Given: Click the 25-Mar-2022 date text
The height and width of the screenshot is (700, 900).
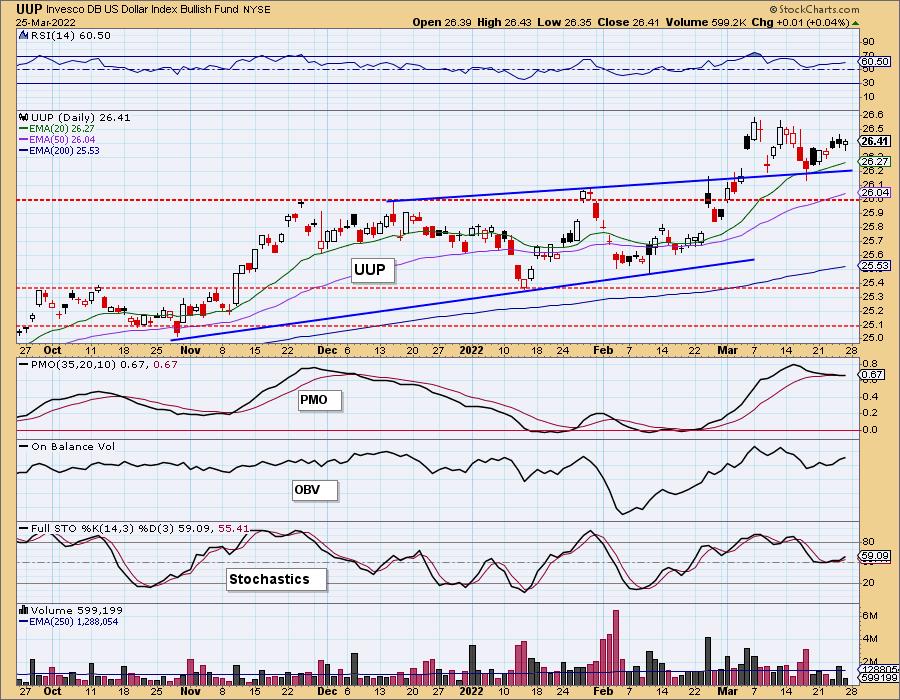Looking at the screenshot, I should tap(43, 22).
